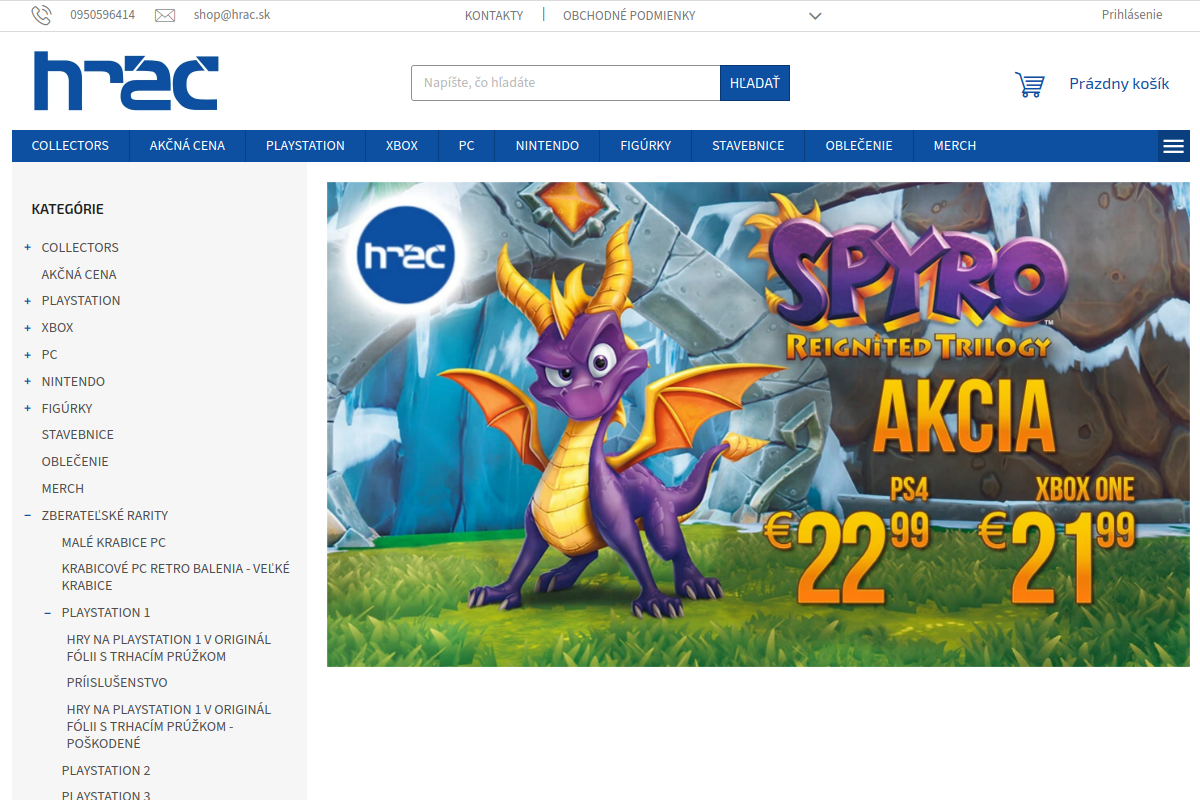Expand the PC sidebar category
Screen dimensions: 1200x800
tap(28, 354)
